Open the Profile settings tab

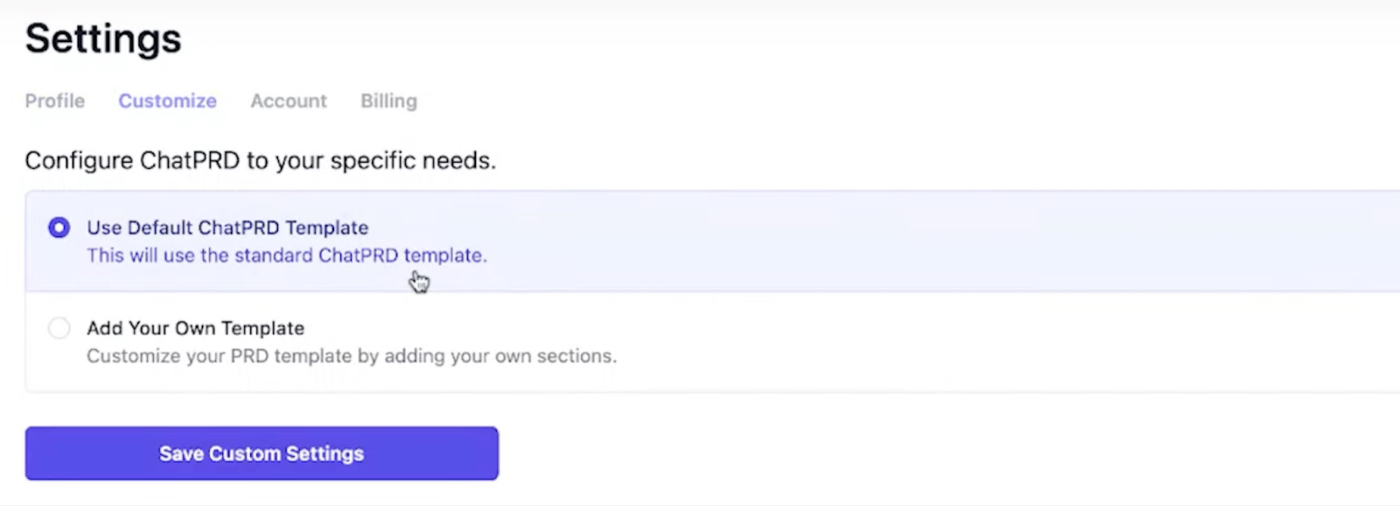tap(55, 101)
